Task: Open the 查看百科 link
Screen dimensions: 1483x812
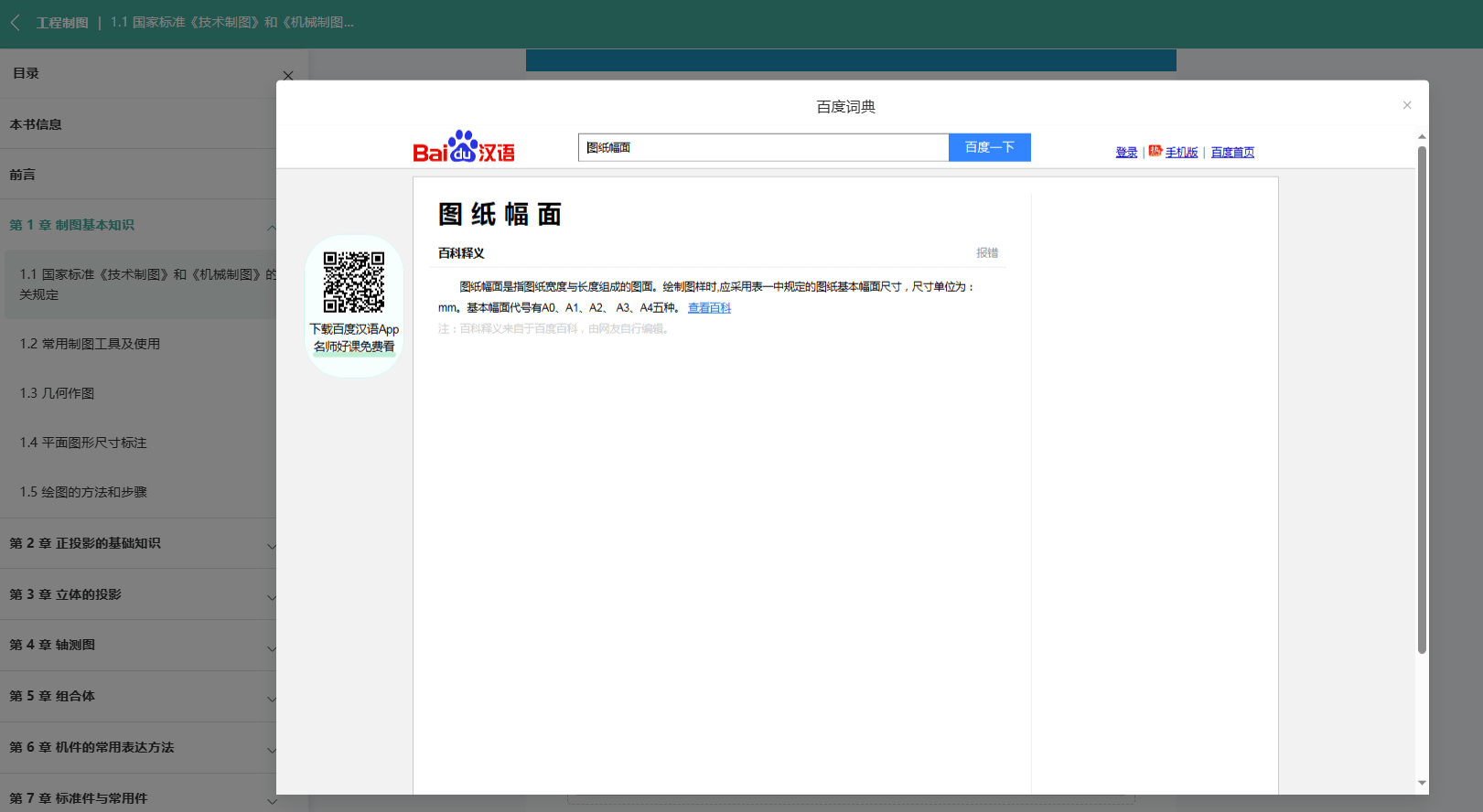Action: point(709,308)
